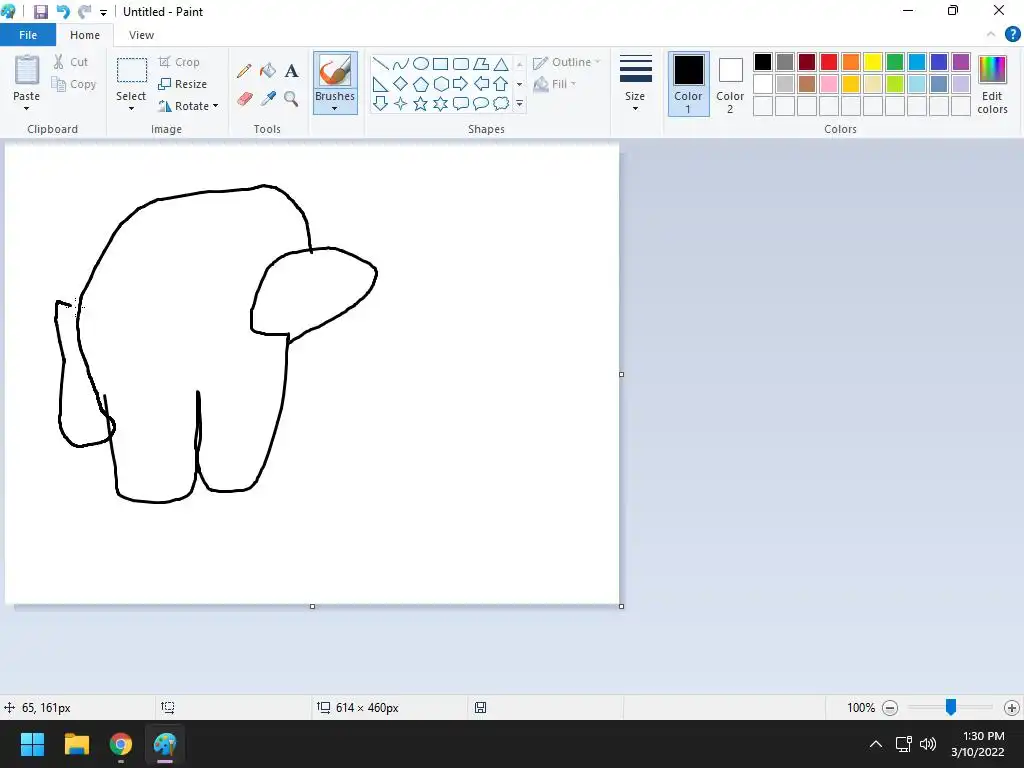
Task: Switch to the Home tab
Action: [x=85, y=35]
